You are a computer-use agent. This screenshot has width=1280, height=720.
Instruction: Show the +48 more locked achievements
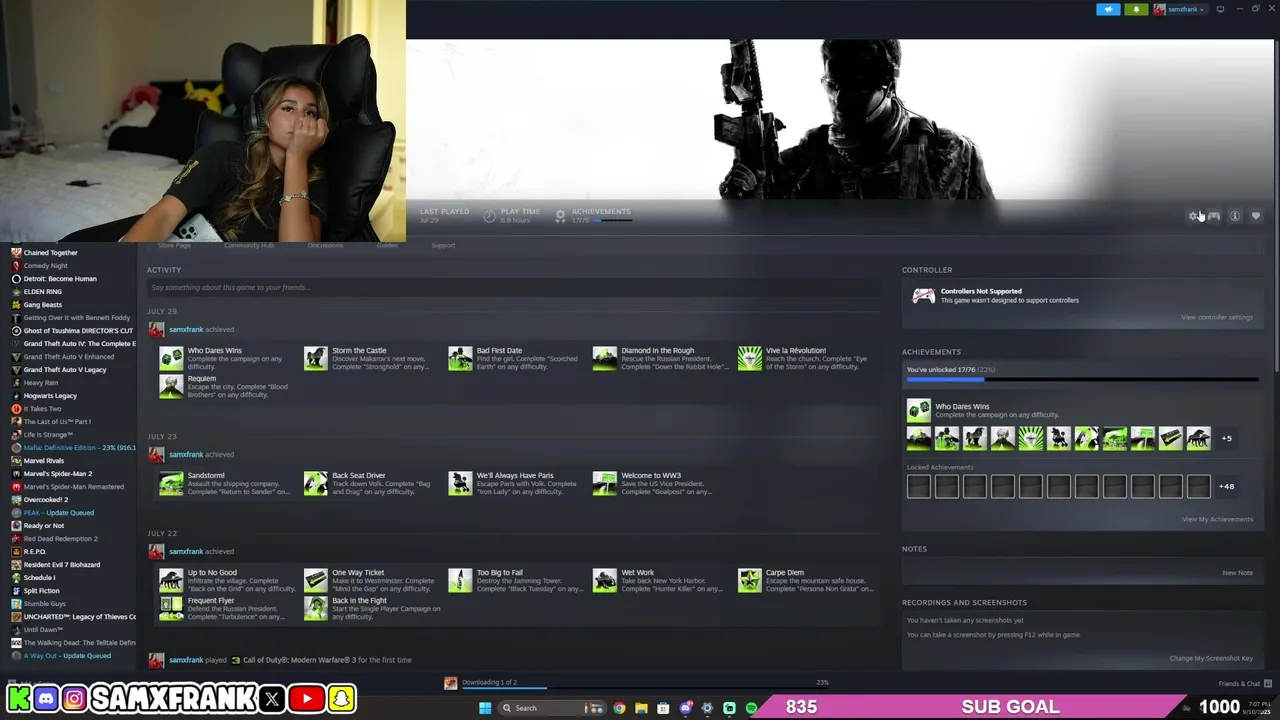point(1226,487)
